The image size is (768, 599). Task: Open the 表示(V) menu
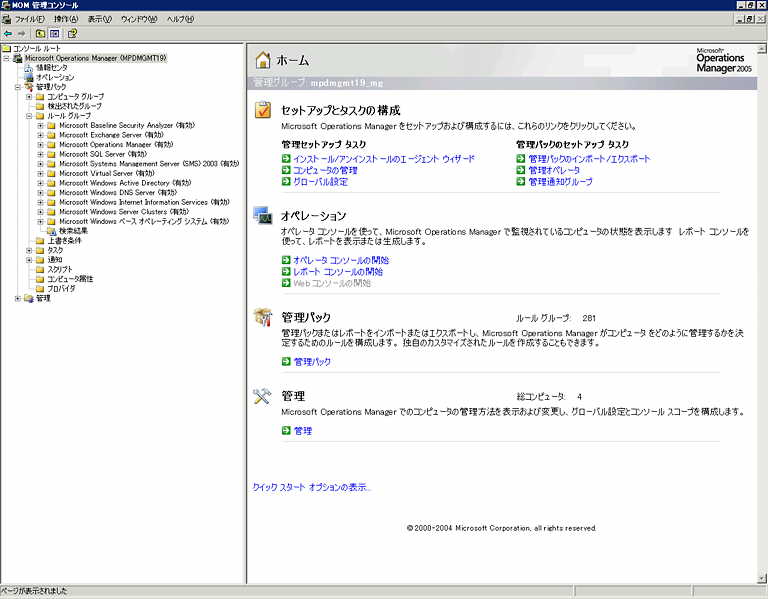[x=99, y=19]
